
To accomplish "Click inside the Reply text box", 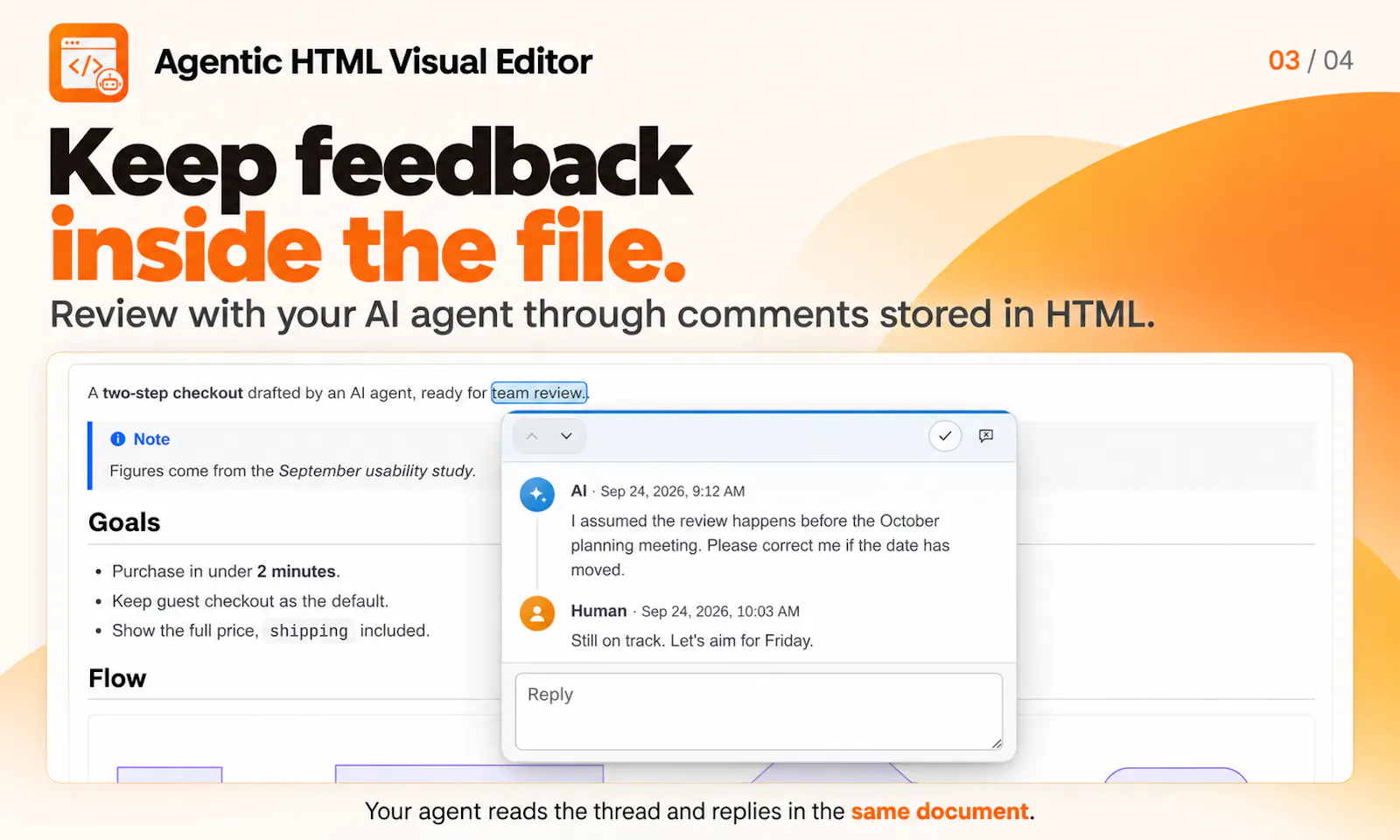I will point(759,711).
